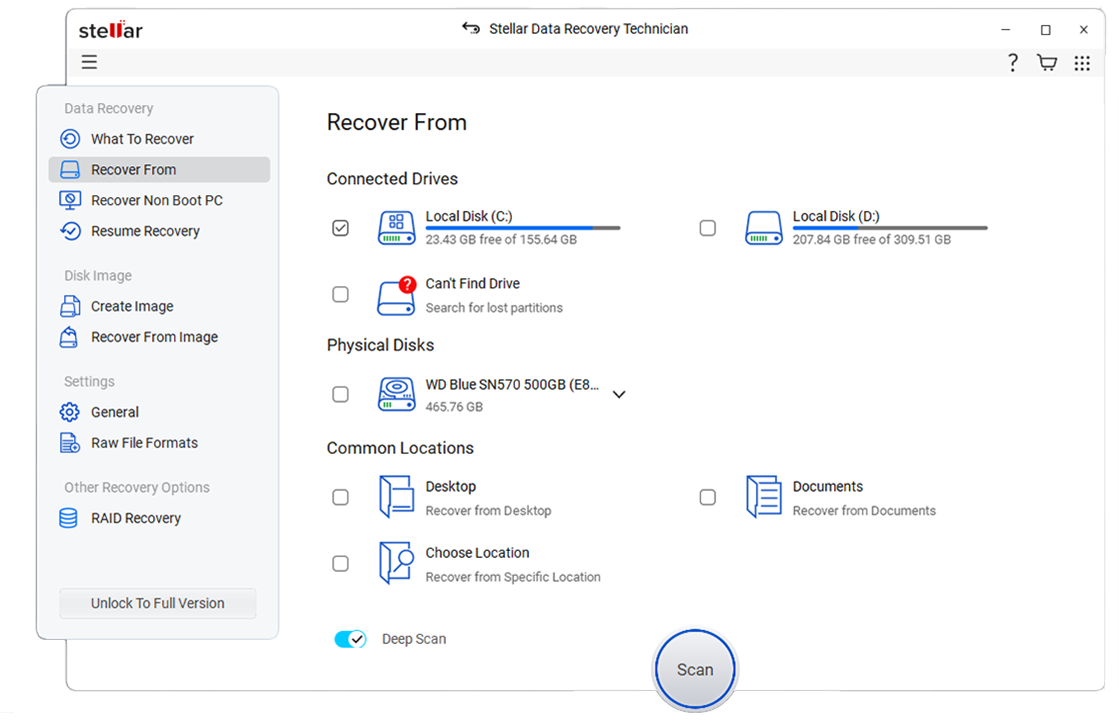The image size is (1118, 723).
Task: Check the Local Disk (D:) checkbox
Action: pos(707,228)
